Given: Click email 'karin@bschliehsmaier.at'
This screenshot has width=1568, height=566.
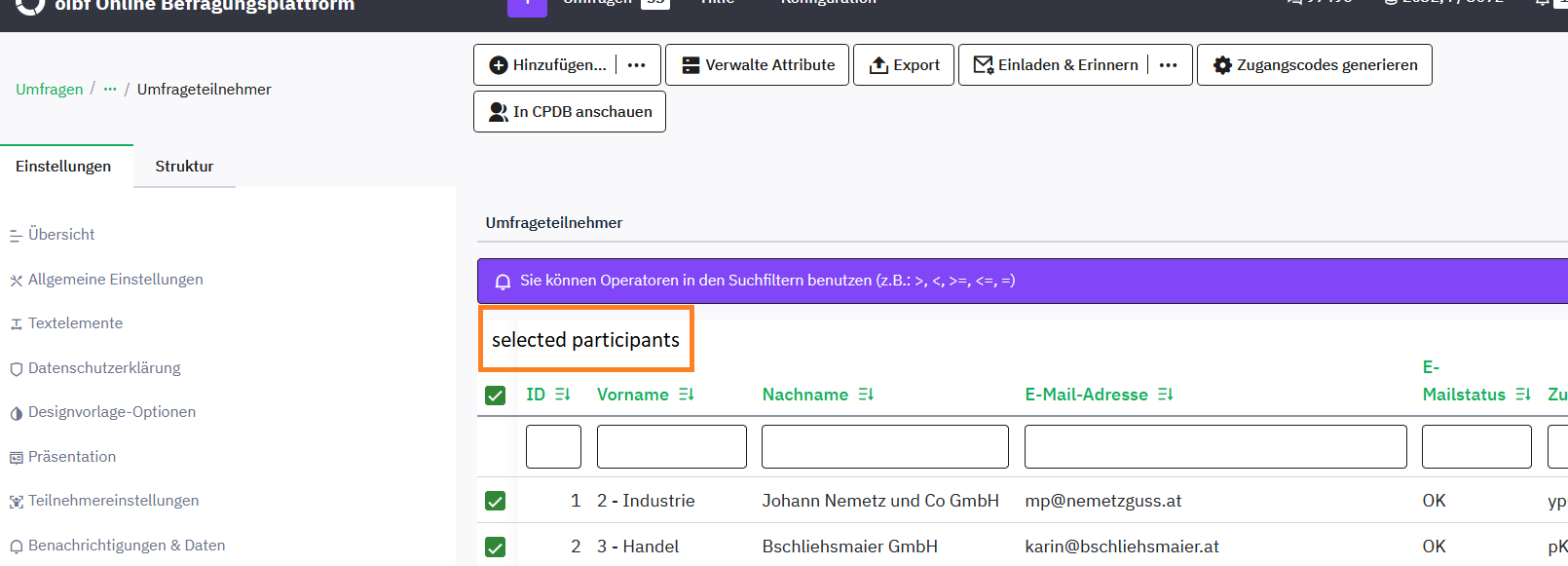Looking at the screenshot, I should [1122, 547].
